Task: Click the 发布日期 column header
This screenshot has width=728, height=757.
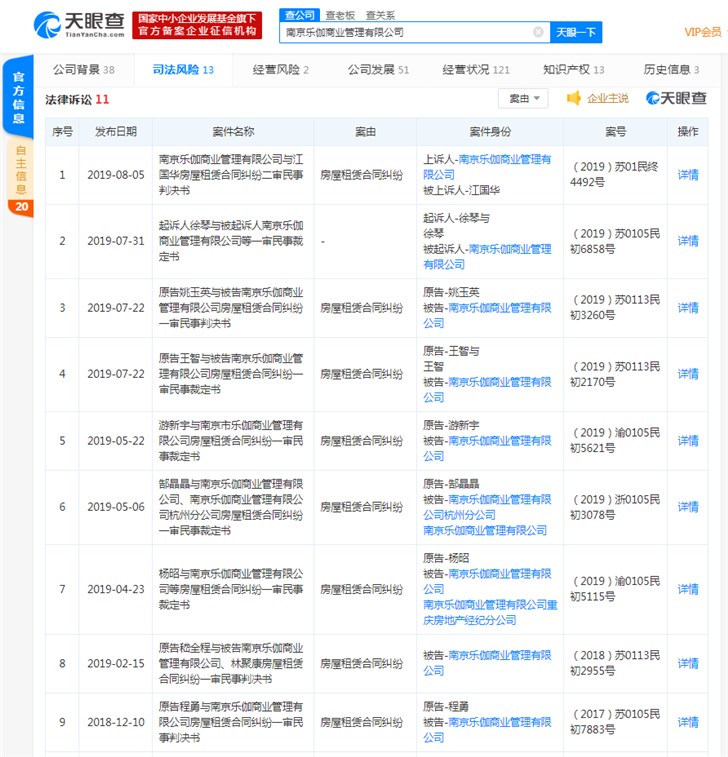Action: tap(115, 132)
